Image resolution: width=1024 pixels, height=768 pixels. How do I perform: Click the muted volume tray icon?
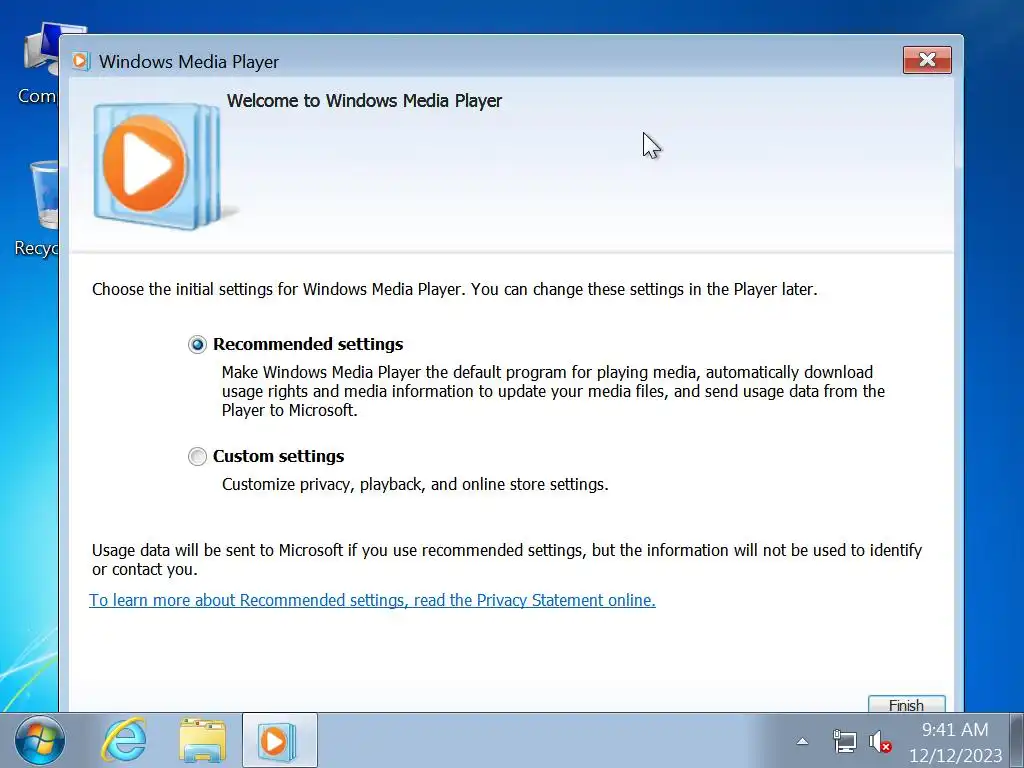coord(880,742)
